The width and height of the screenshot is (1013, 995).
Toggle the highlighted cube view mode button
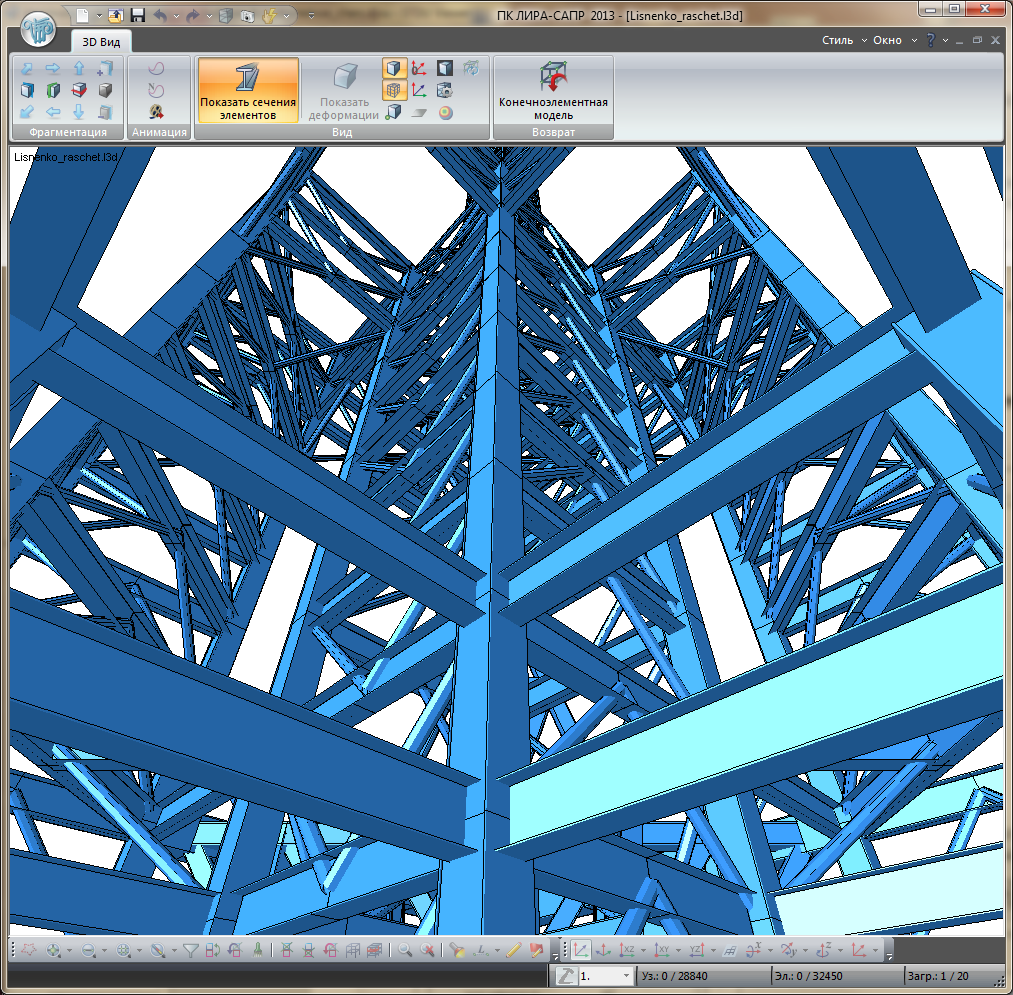point(394,68)
